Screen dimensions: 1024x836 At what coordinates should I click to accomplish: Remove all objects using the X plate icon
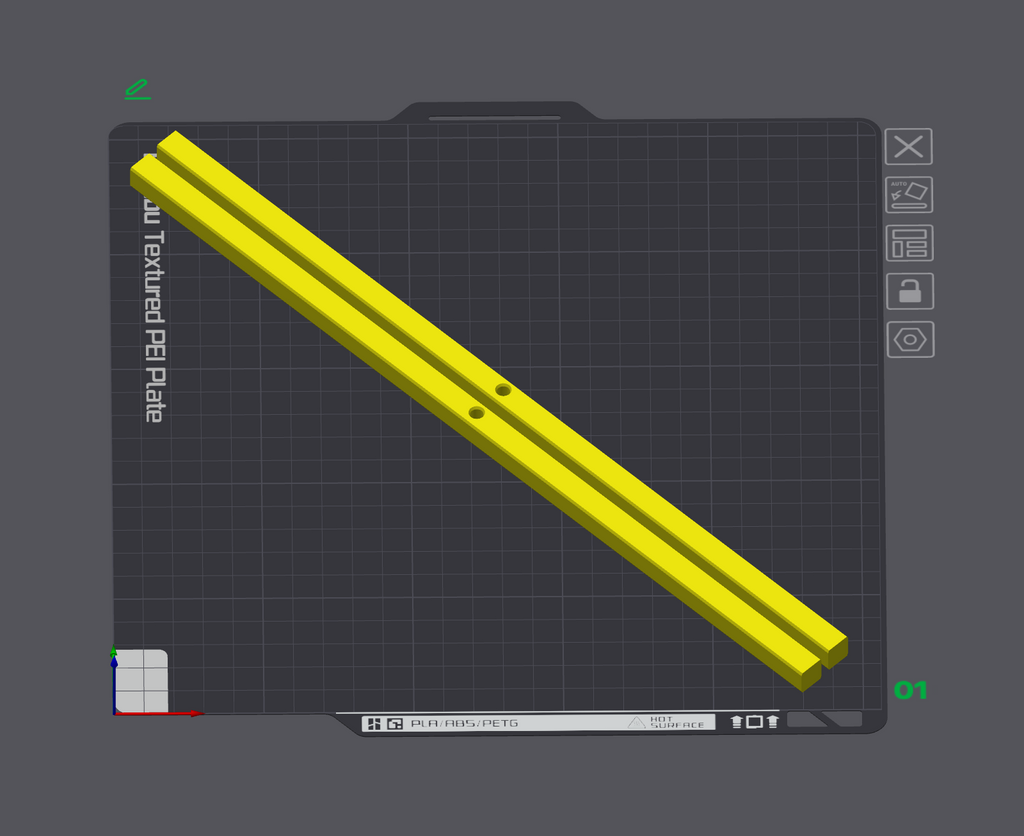tap(908, 146)
